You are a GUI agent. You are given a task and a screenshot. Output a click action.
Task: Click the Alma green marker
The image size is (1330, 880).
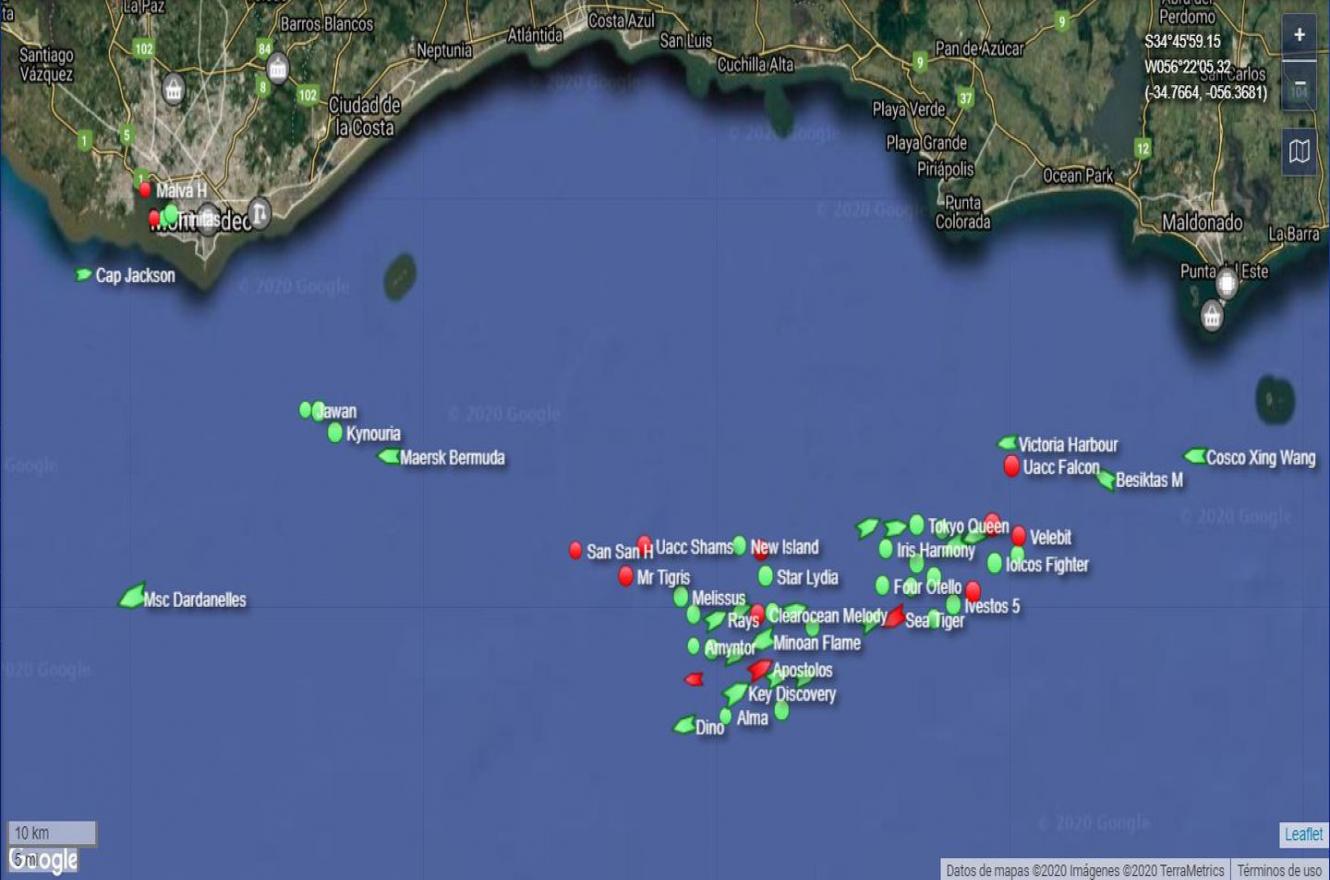pos(725,716)
